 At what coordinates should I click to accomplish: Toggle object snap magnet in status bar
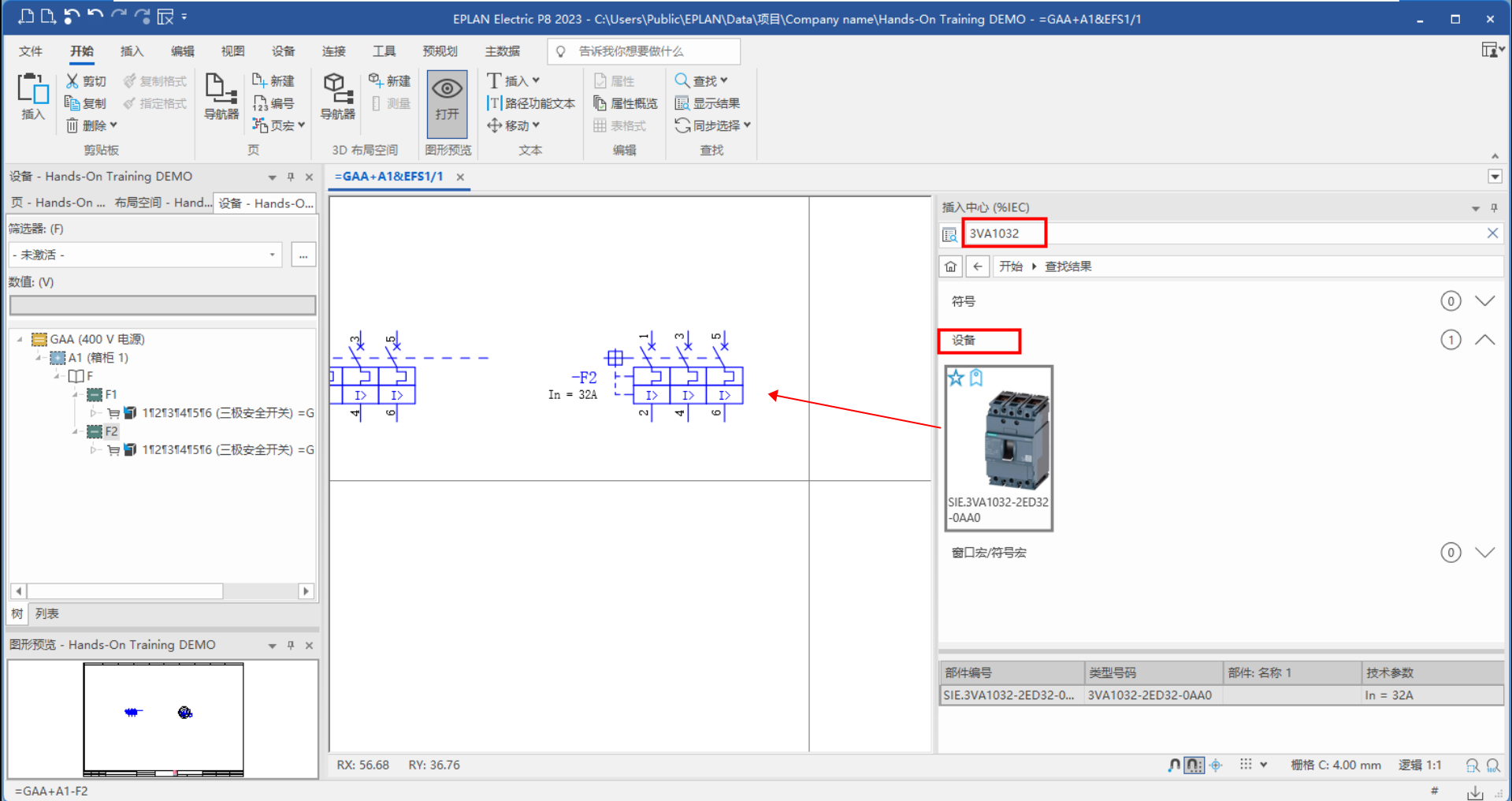[1174, 766]
